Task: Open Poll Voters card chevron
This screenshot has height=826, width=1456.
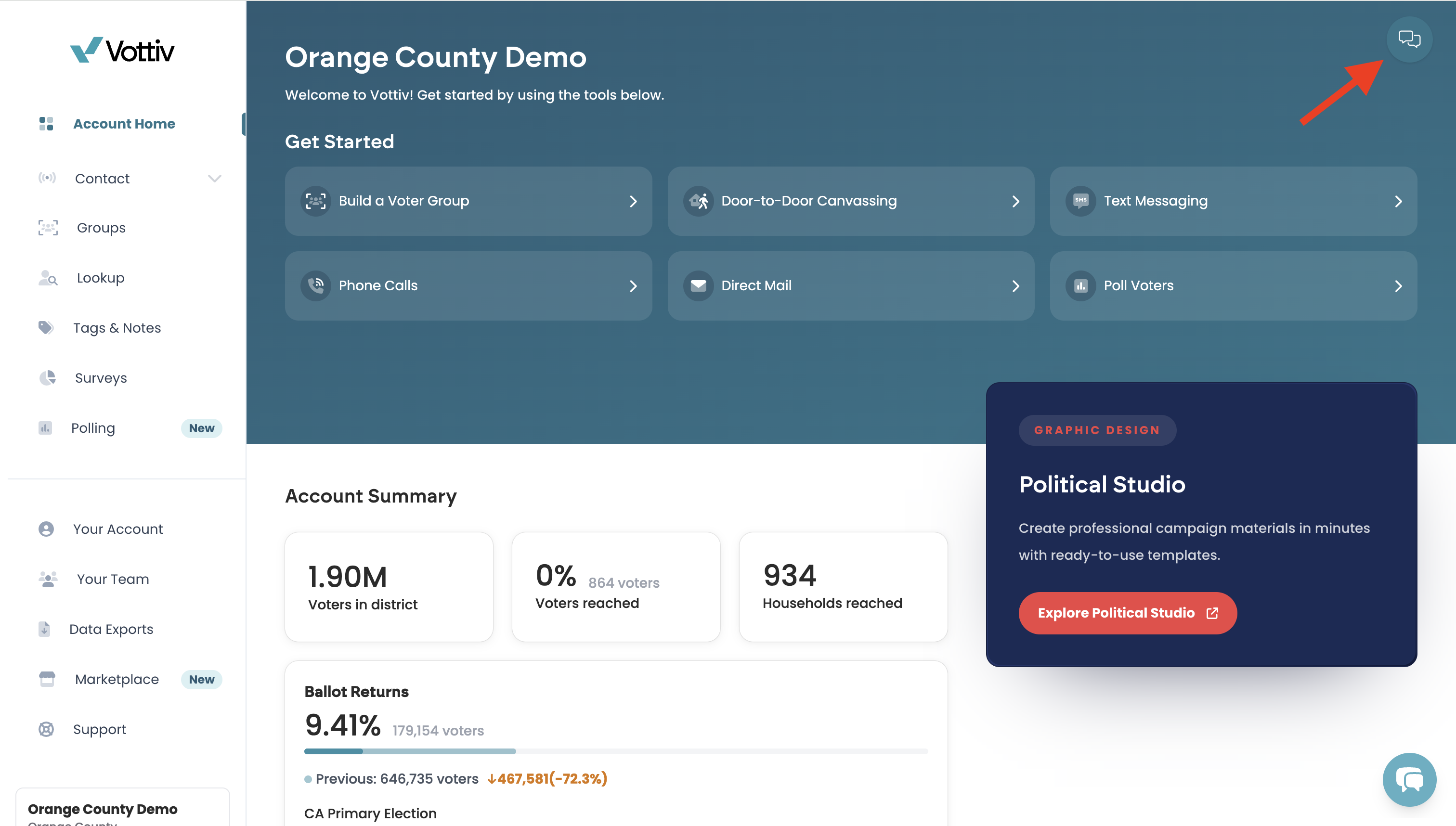Action: tap(1398, 286)
